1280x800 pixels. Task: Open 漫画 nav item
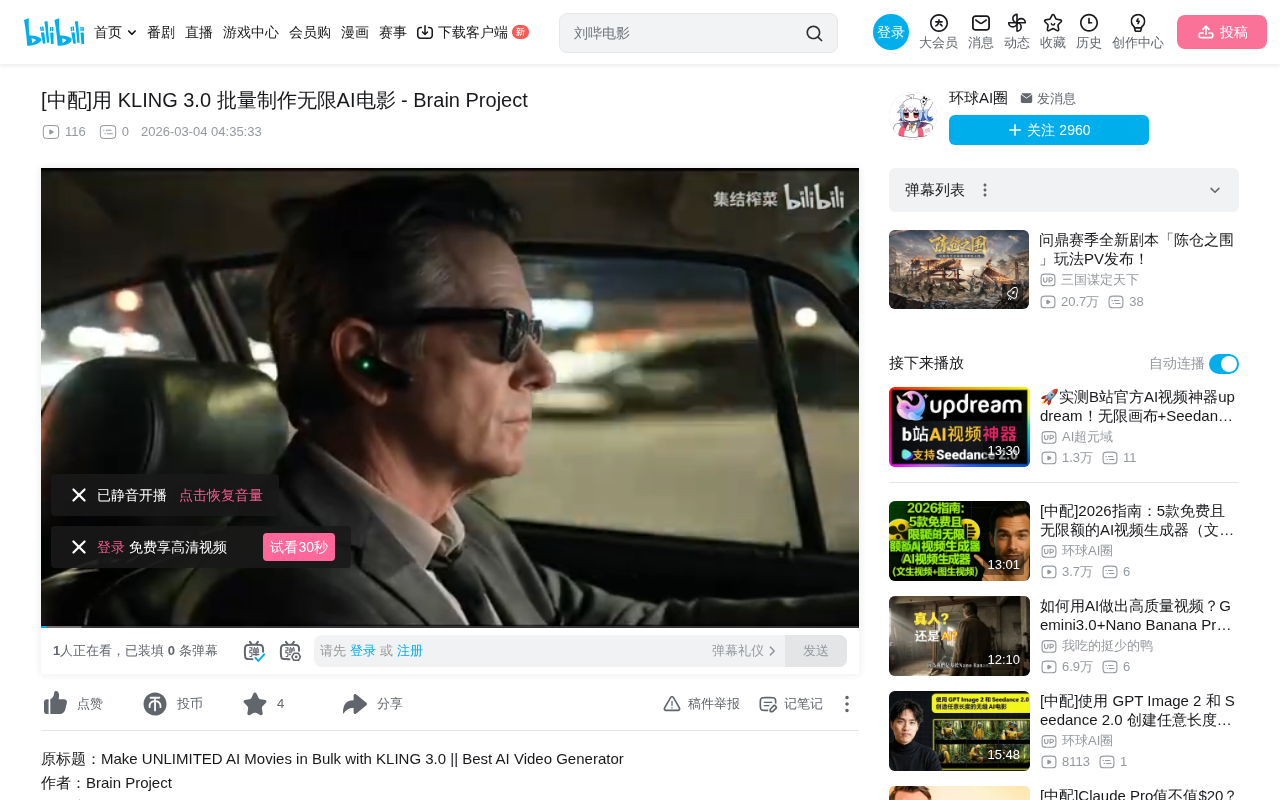355,32
